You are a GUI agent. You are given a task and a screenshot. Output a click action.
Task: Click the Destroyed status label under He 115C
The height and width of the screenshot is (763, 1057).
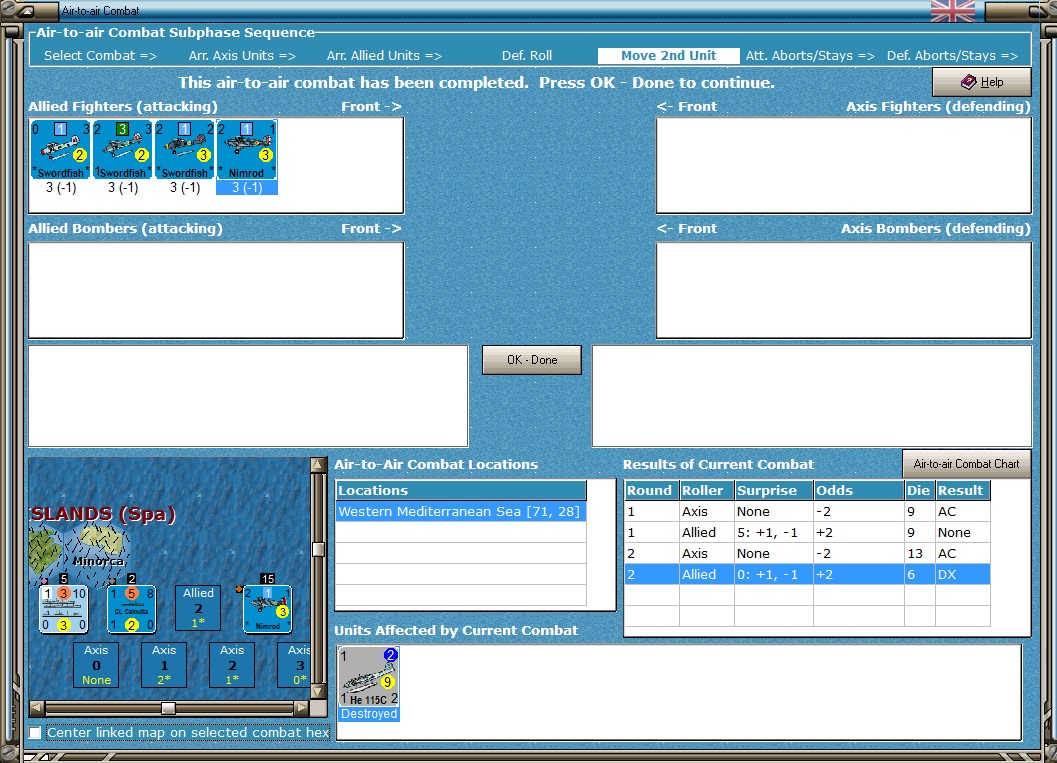click(369, 714)
